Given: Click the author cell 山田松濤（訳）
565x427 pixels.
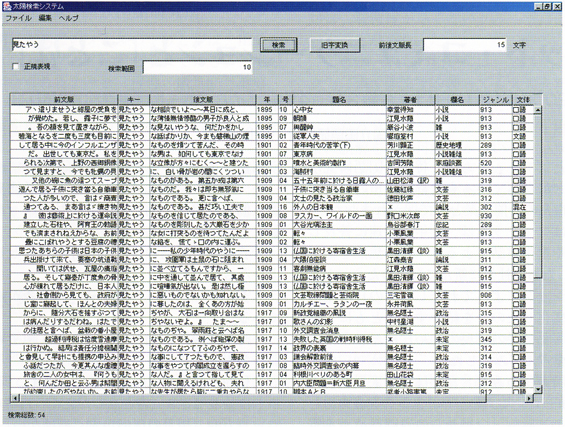Looking at the screenshot, I should [x=410, y=181].
